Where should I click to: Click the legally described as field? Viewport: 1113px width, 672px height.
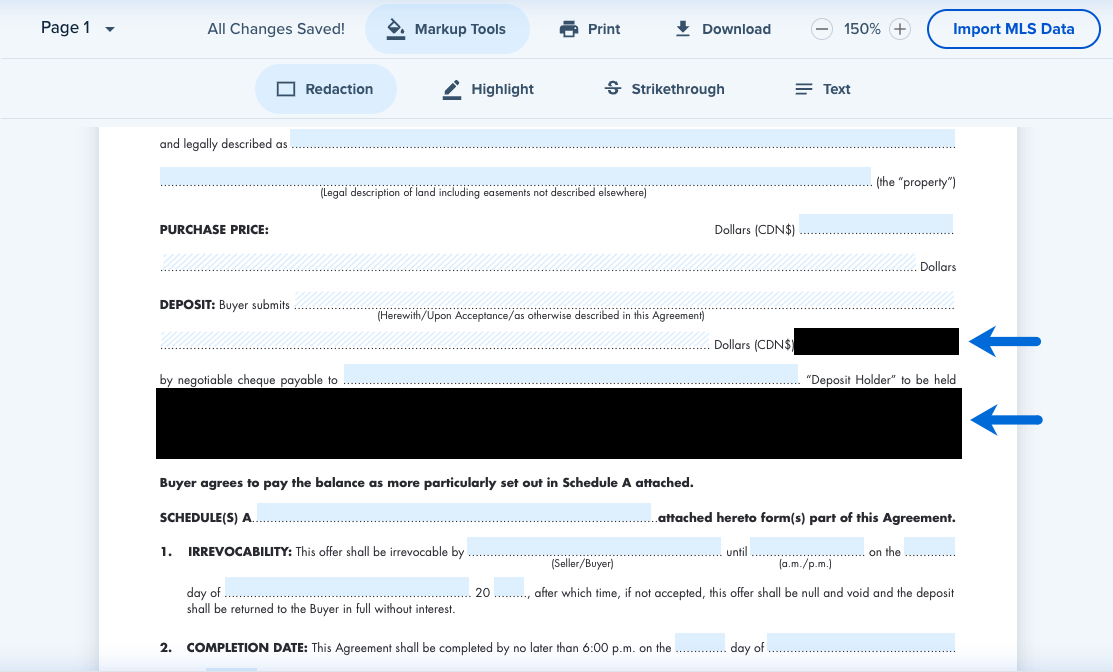623,138
